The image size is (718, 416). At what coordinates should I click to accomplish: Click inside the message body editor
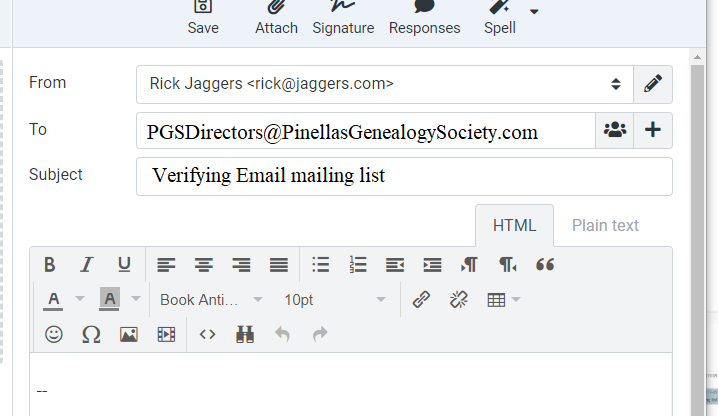(x=351, y=384)
